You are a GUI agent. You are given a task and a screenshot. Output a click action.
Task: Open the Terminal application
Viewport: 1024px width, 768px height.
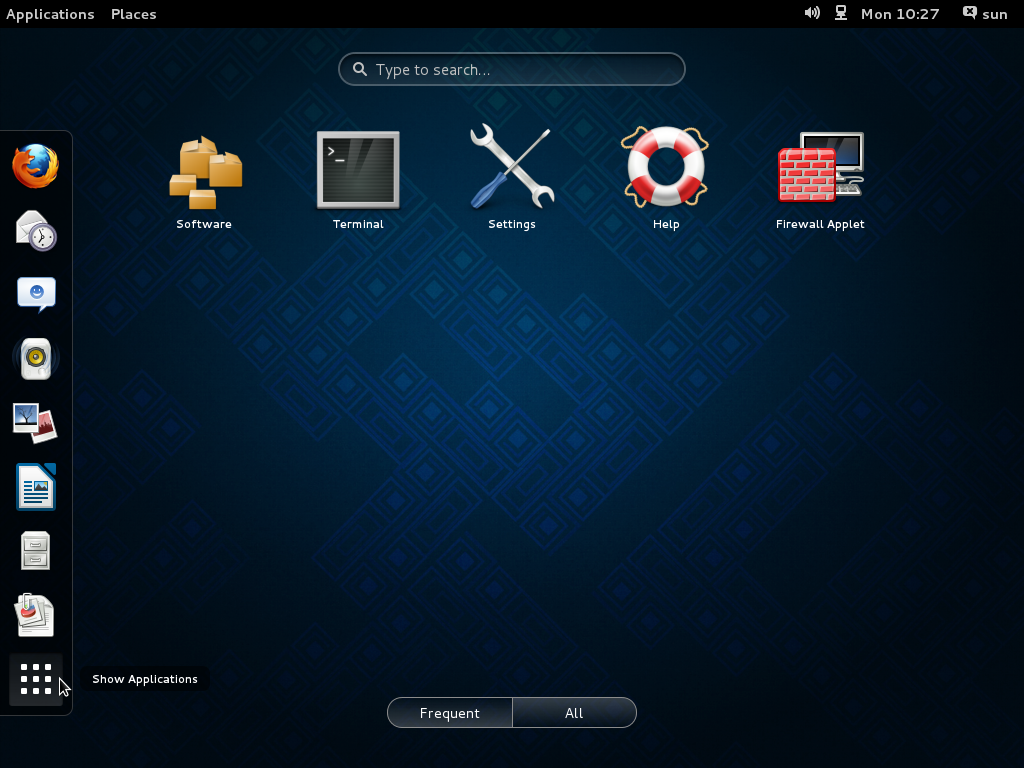358,170
